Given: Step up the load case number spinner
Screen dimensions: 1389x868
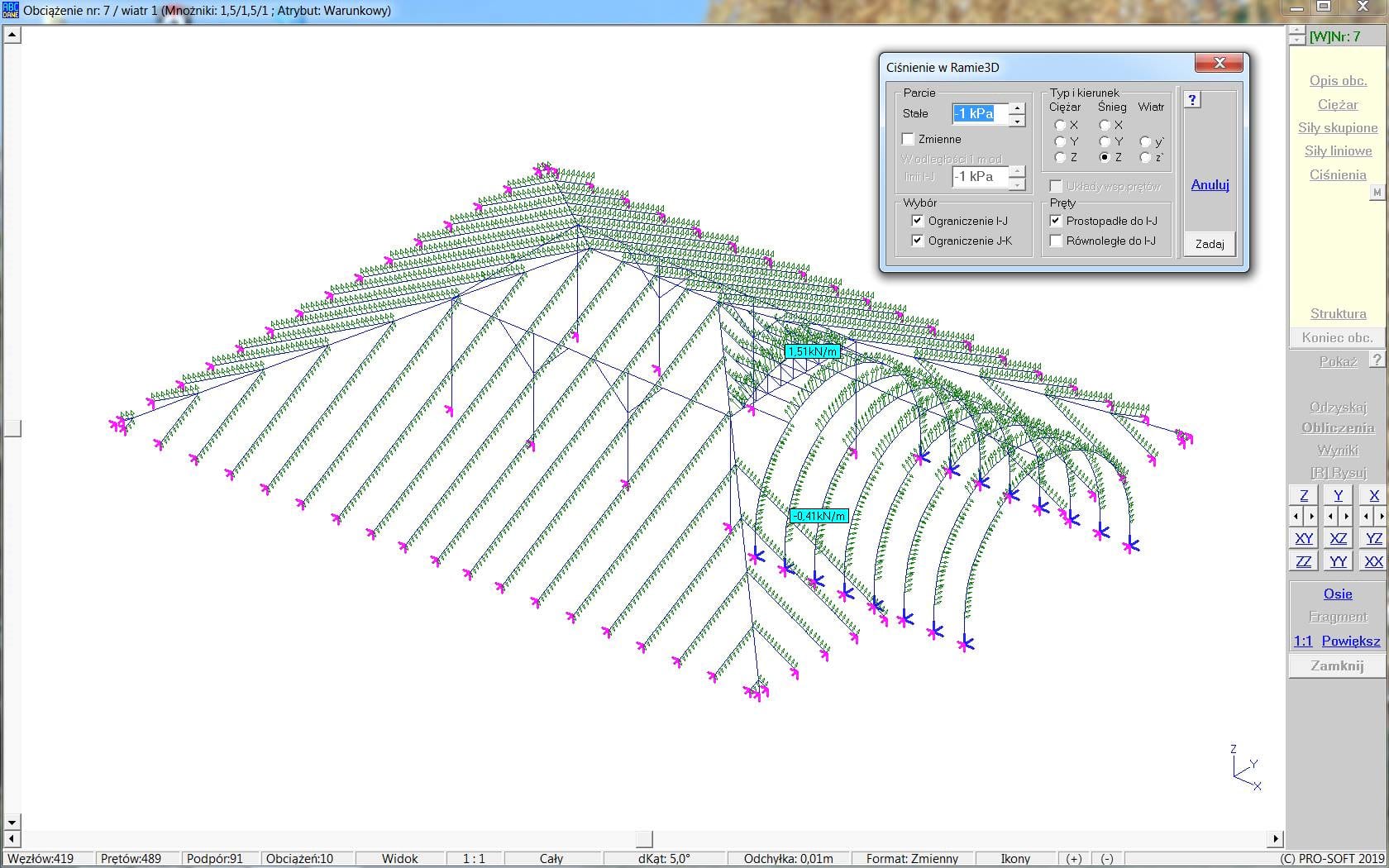Looking at the screenshot, I should (1296, 31).
